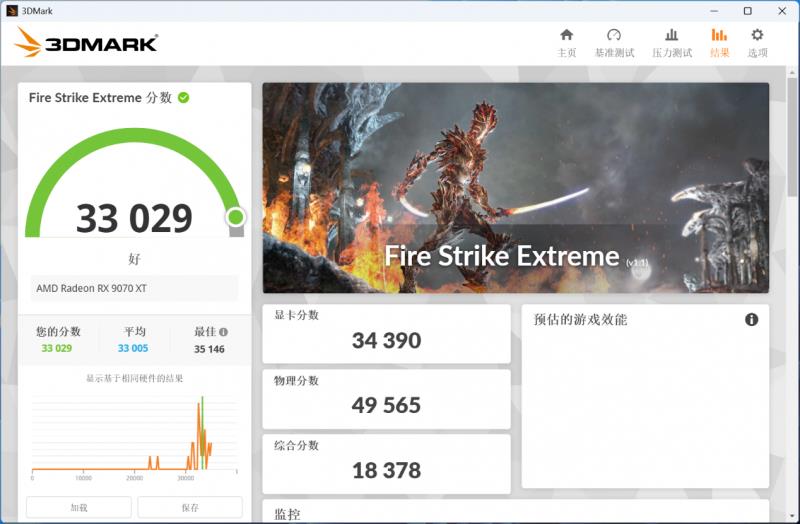This screenshot has height=524, width=800.
Task: Click info icon next to 最佳
Action: click(x=223, y=332)
